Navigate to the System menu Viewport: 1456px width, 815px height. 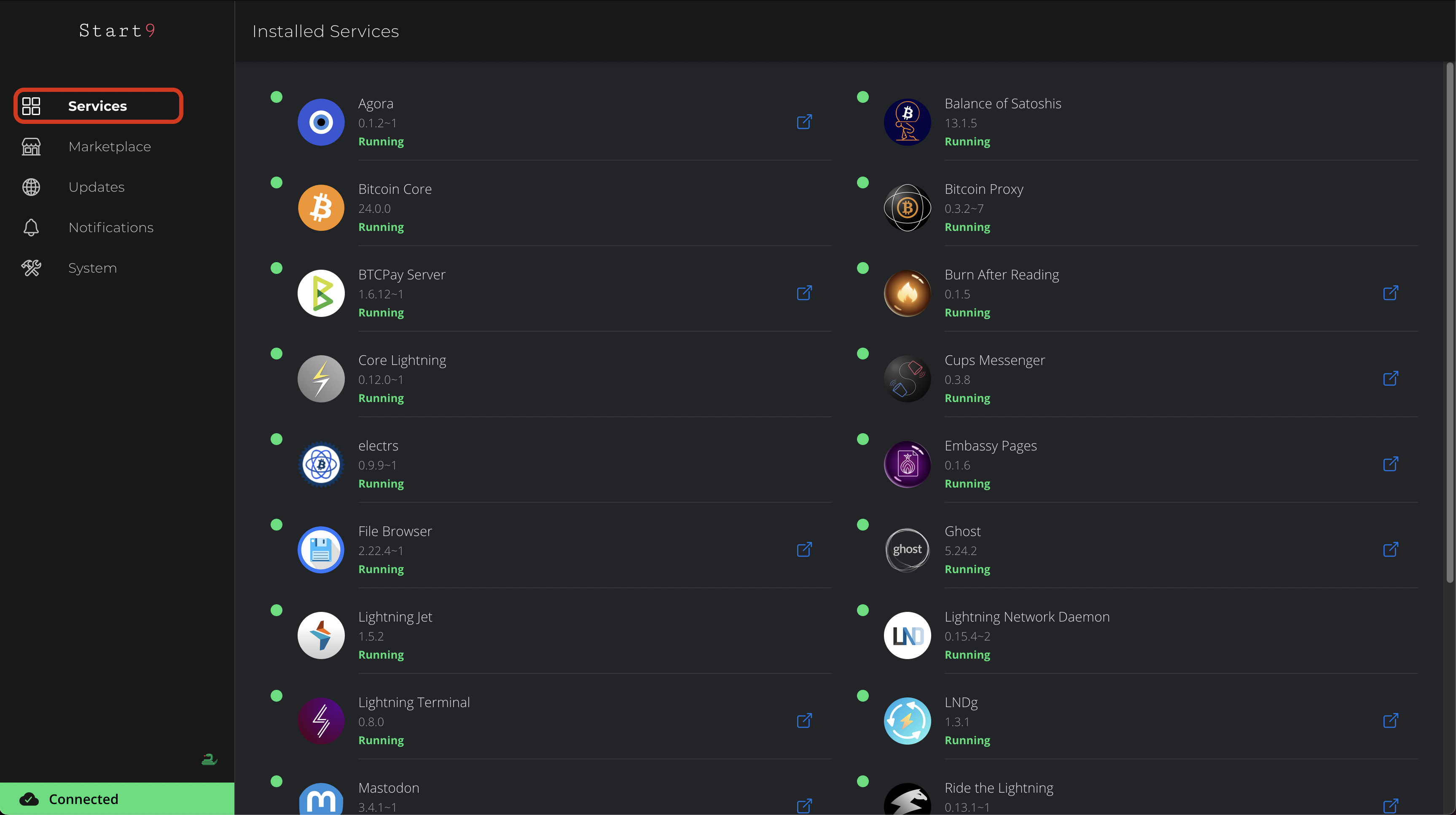[92, 268]
